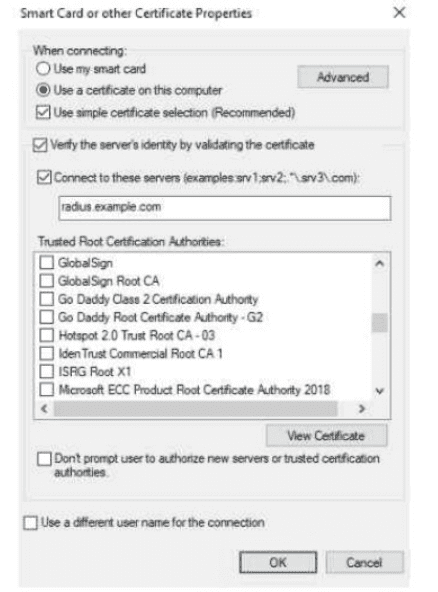Viewport: 438px width, 592px height.
Task: Check Microsoft ECC Product Root Certificate Authority 2018
Action: point(46,390)
